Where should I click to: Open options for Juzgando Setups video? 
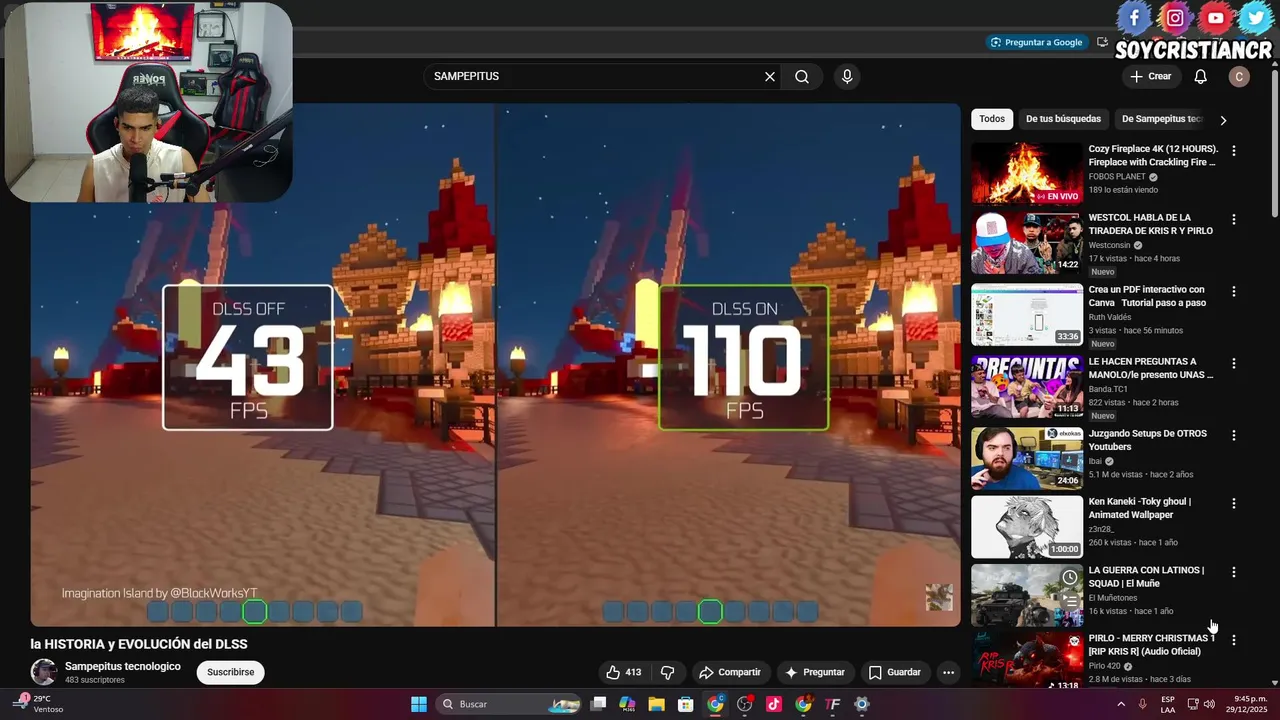[1233, 435]
